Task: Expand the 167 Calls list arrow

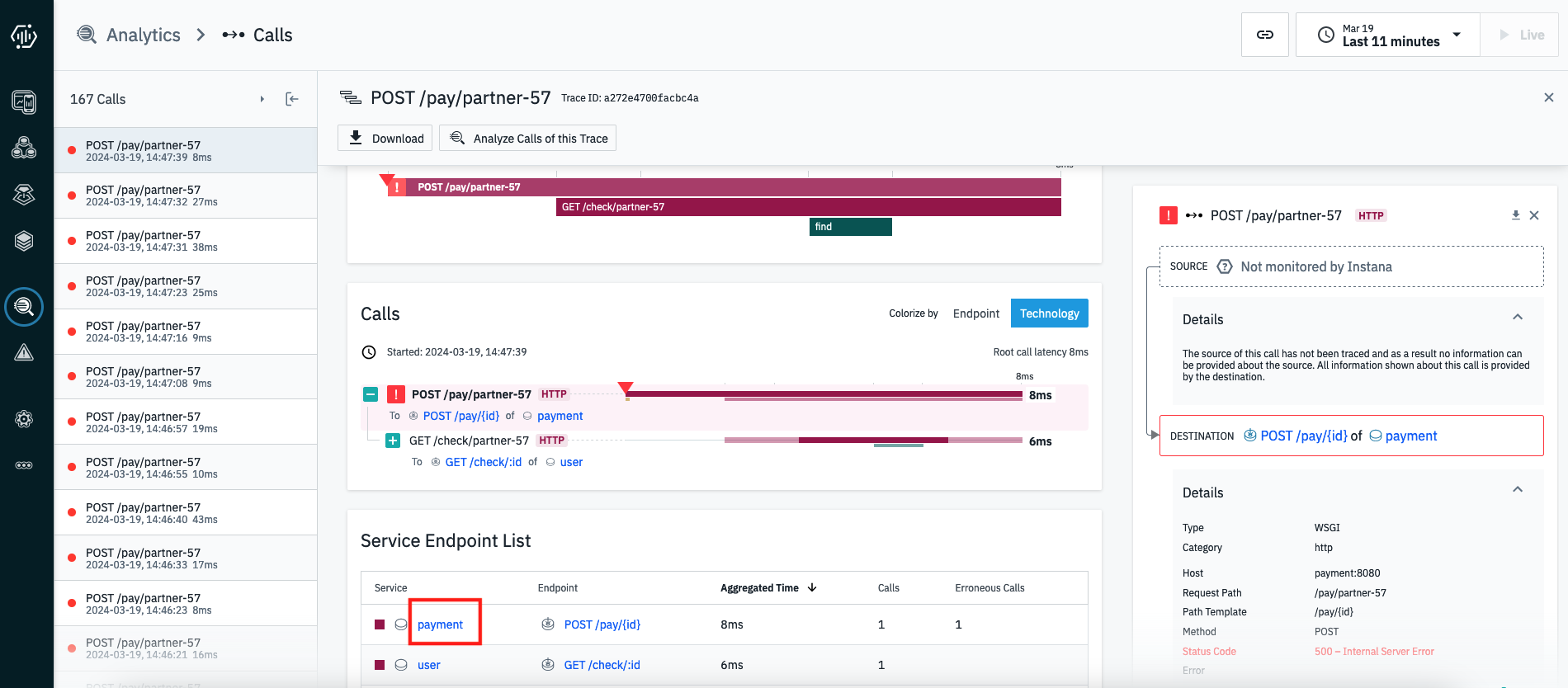Action: 262,99
